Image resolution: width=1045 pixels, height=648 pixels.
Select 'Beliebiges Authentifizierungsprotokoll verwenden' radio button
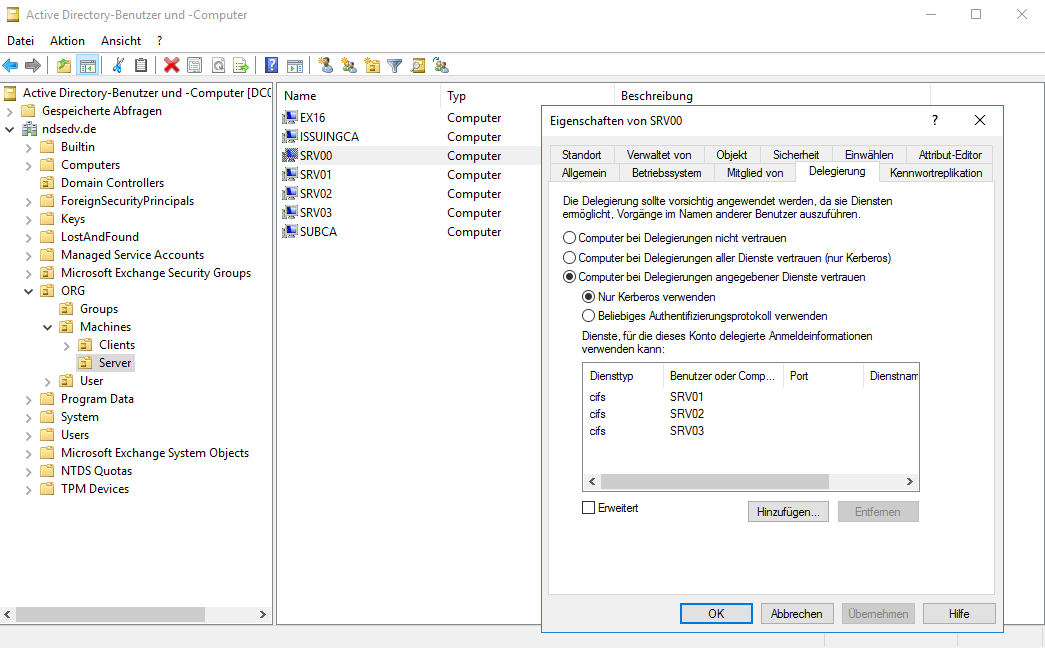(x=589, y=315)
